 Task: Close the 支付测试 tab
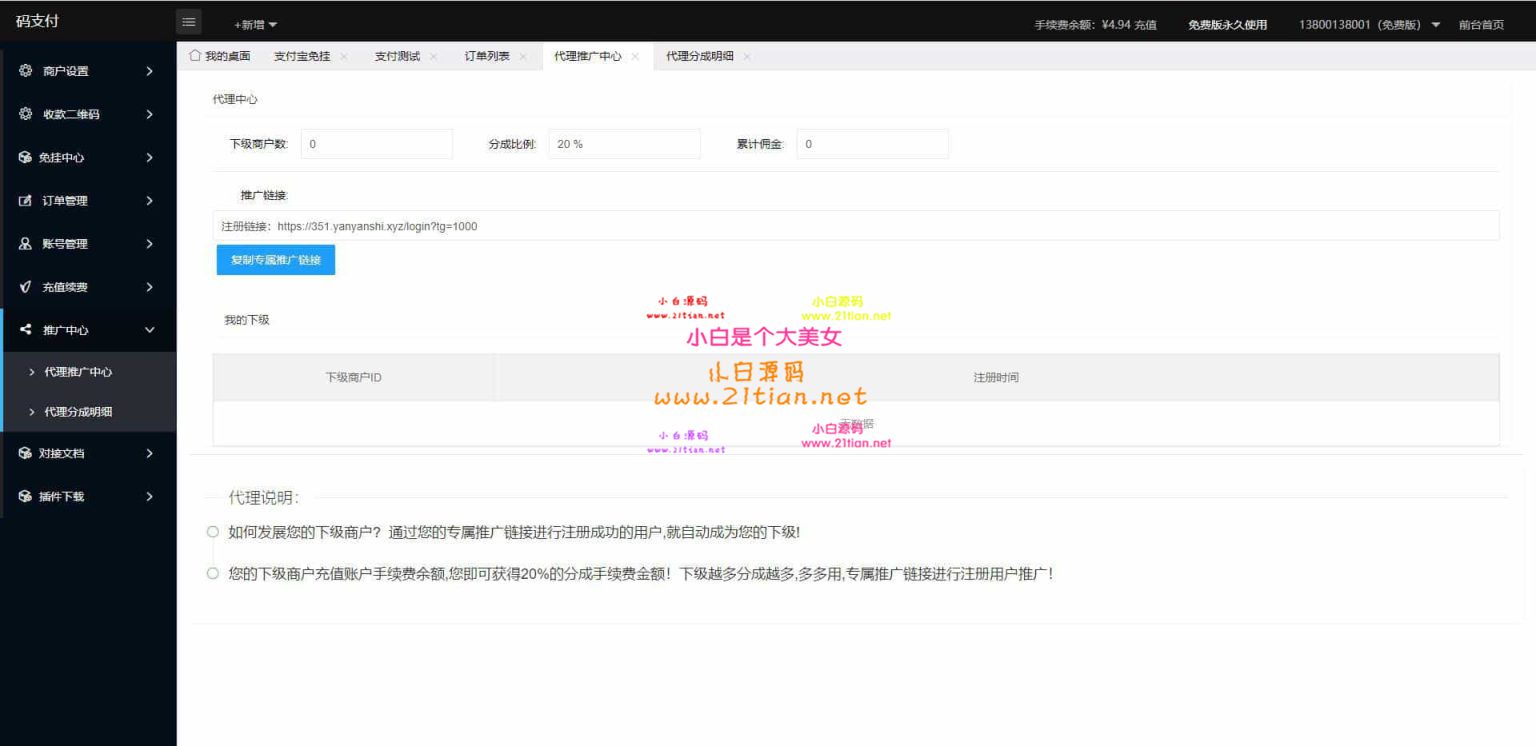433,57
